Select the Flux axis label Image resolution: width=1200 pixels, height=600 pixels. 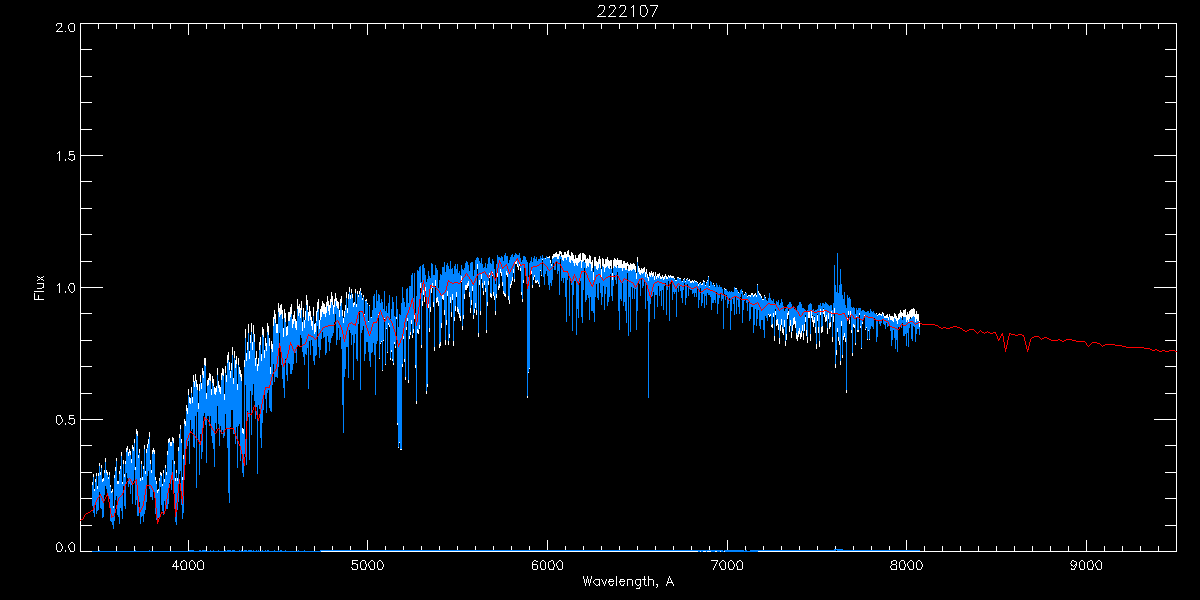point(40,288)
